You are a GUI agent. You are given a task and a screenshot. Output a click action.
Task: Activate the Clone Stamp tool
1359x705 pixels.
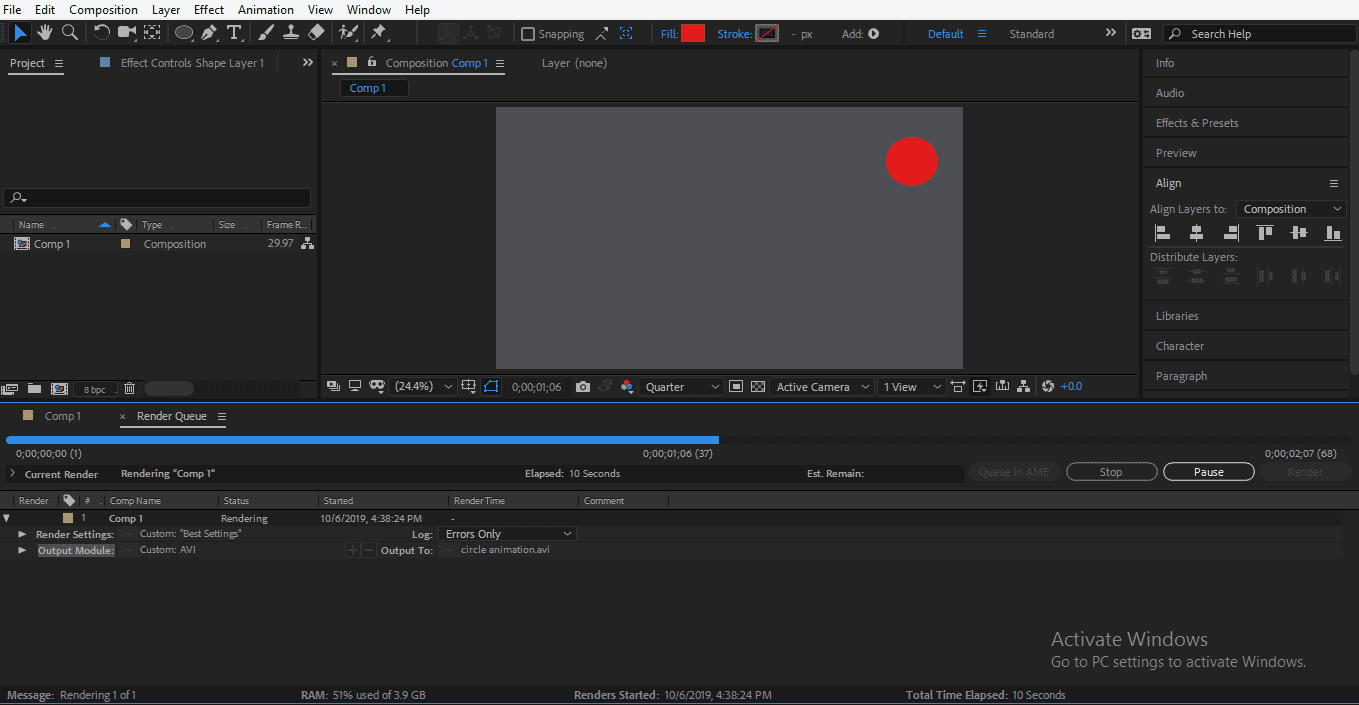[291, 33]
